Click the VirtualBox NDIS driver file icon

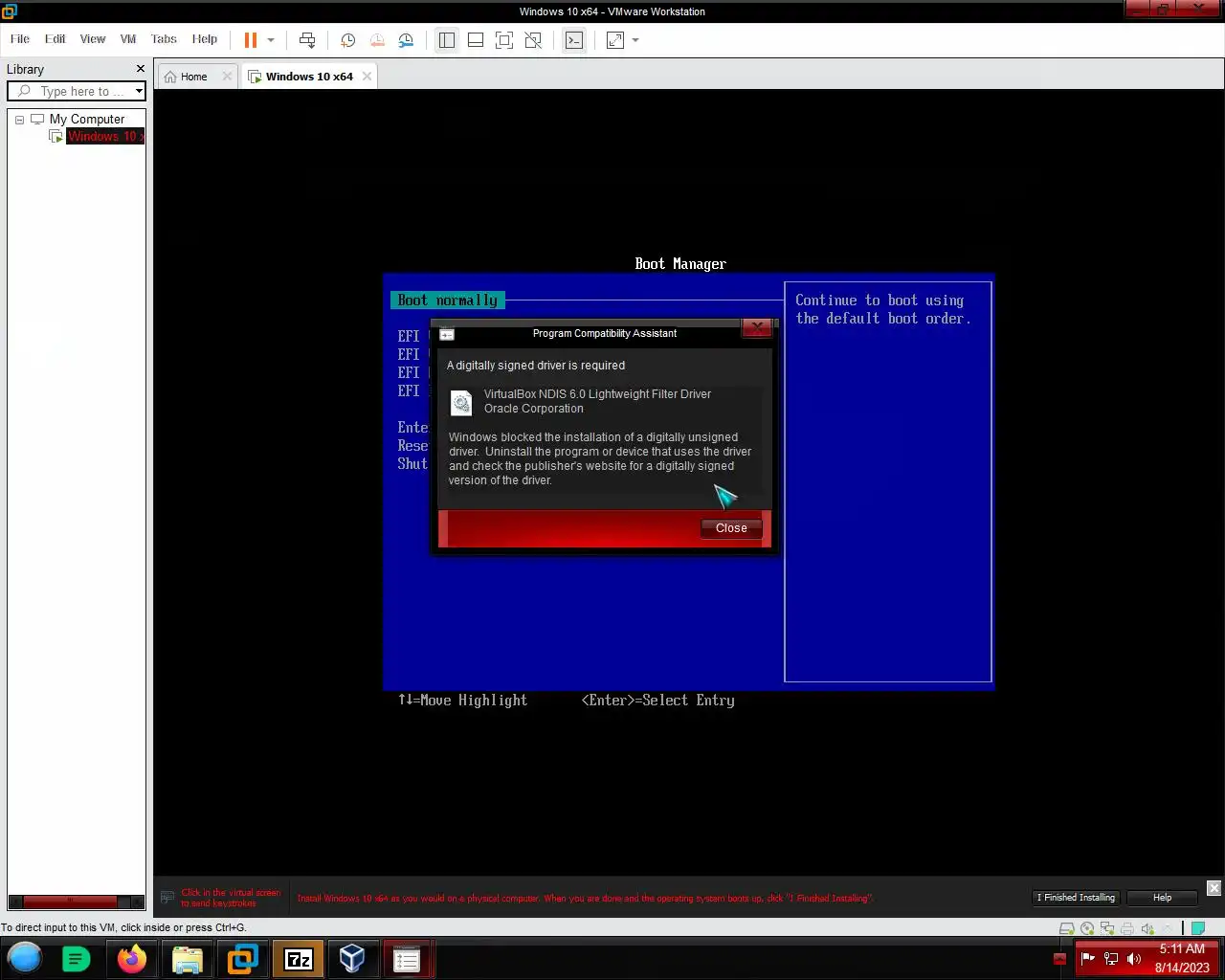point(461,403)
